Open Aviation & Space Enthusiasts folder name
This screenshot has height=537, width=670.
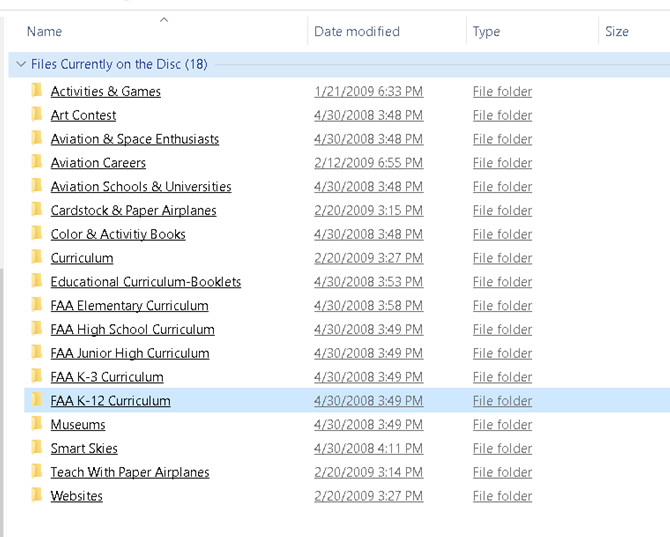[135, 139]
